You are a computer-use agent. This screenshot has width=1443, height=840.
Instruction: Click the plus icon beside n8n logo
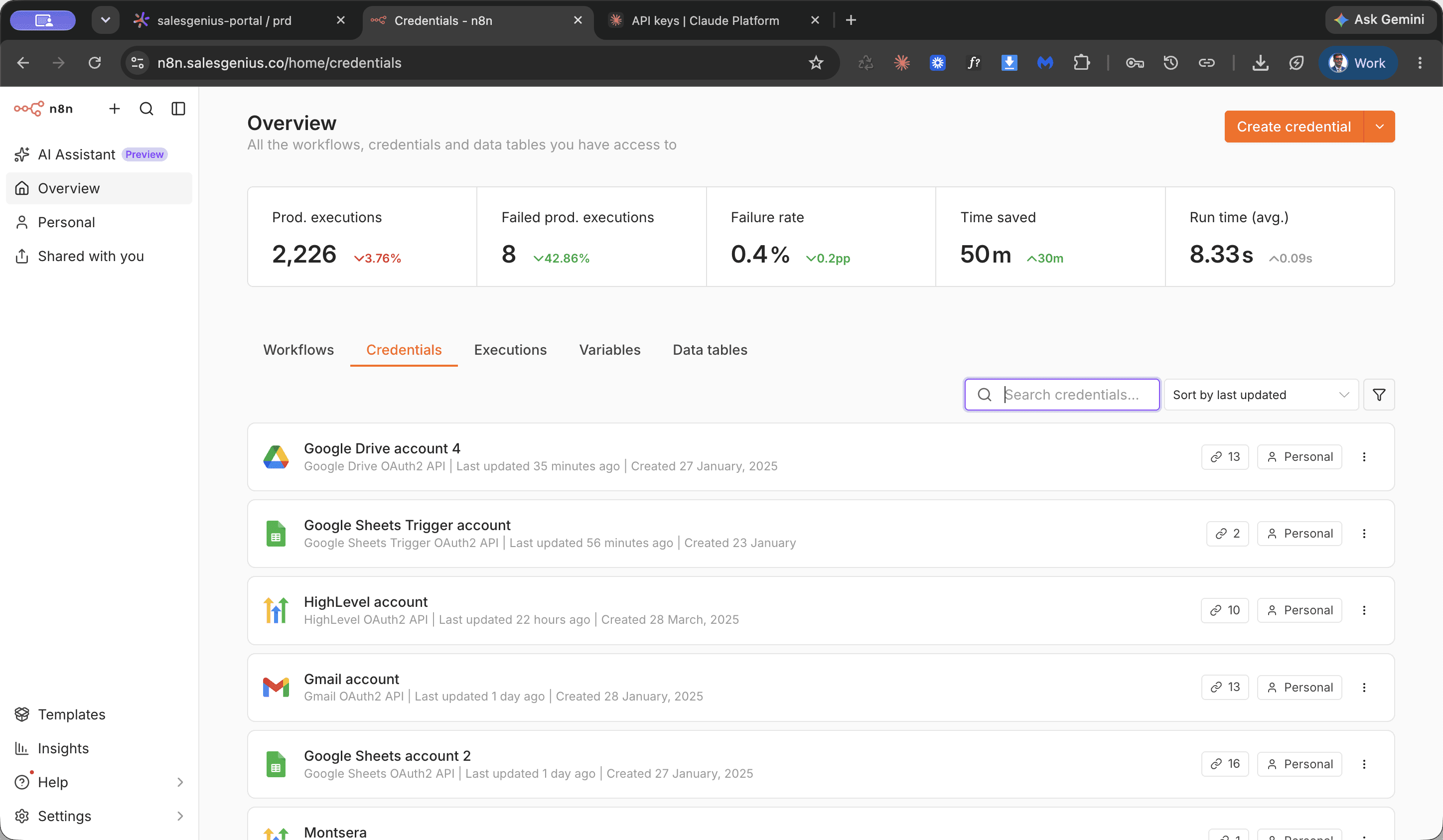click(x=115, y=109)
